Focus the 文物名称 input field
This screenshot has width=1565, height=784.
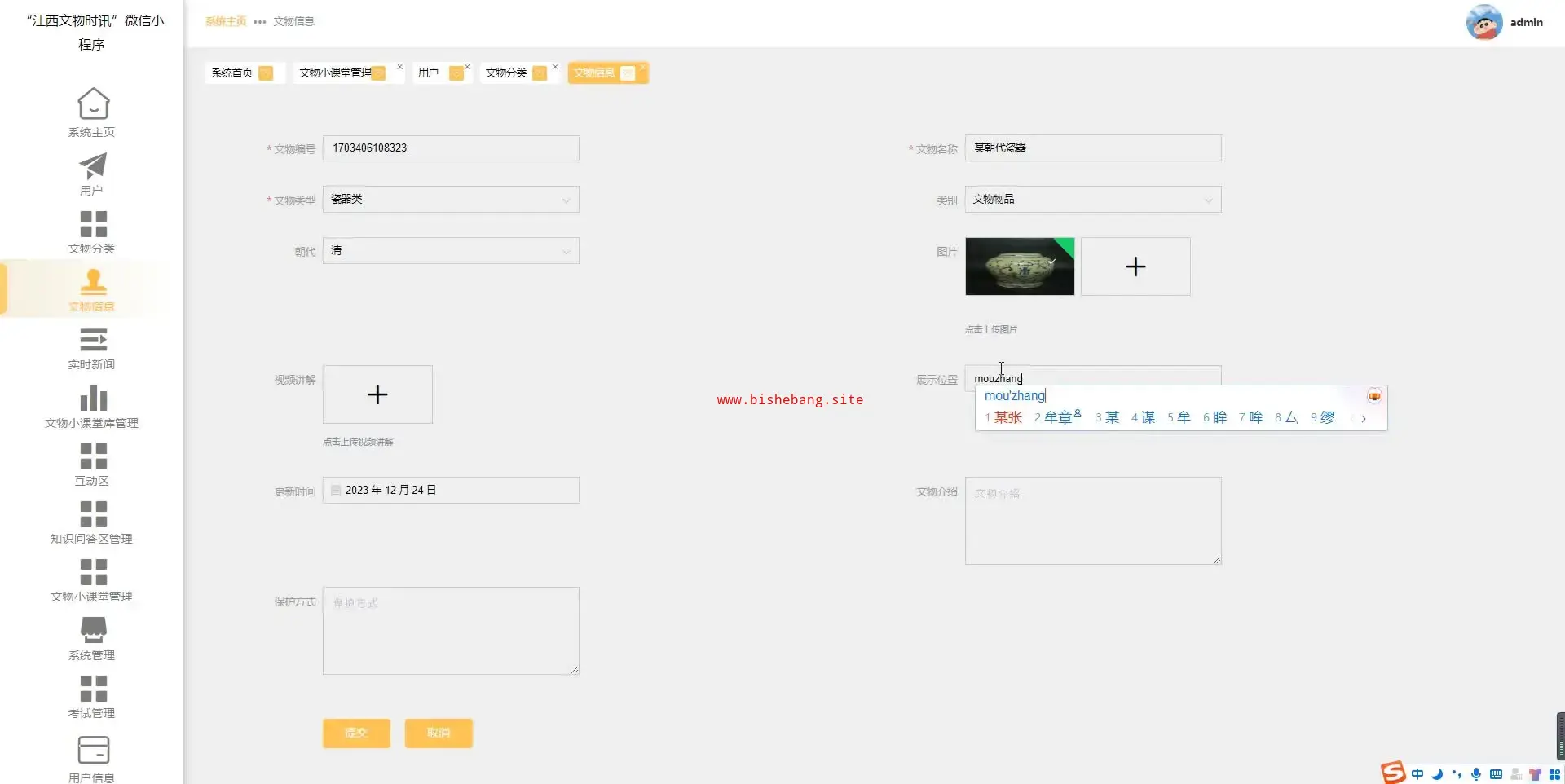pos(1093,148)
